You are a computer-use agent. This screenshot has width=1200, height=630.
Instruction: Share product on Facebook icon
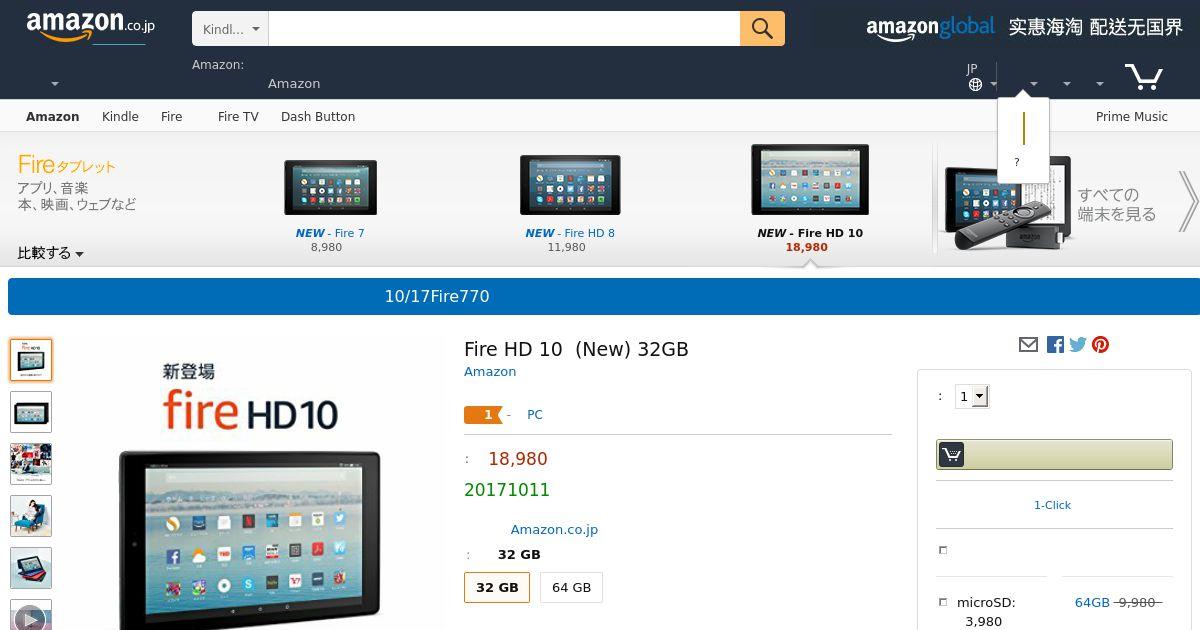pyautogui.click(x=1055, y=345)
